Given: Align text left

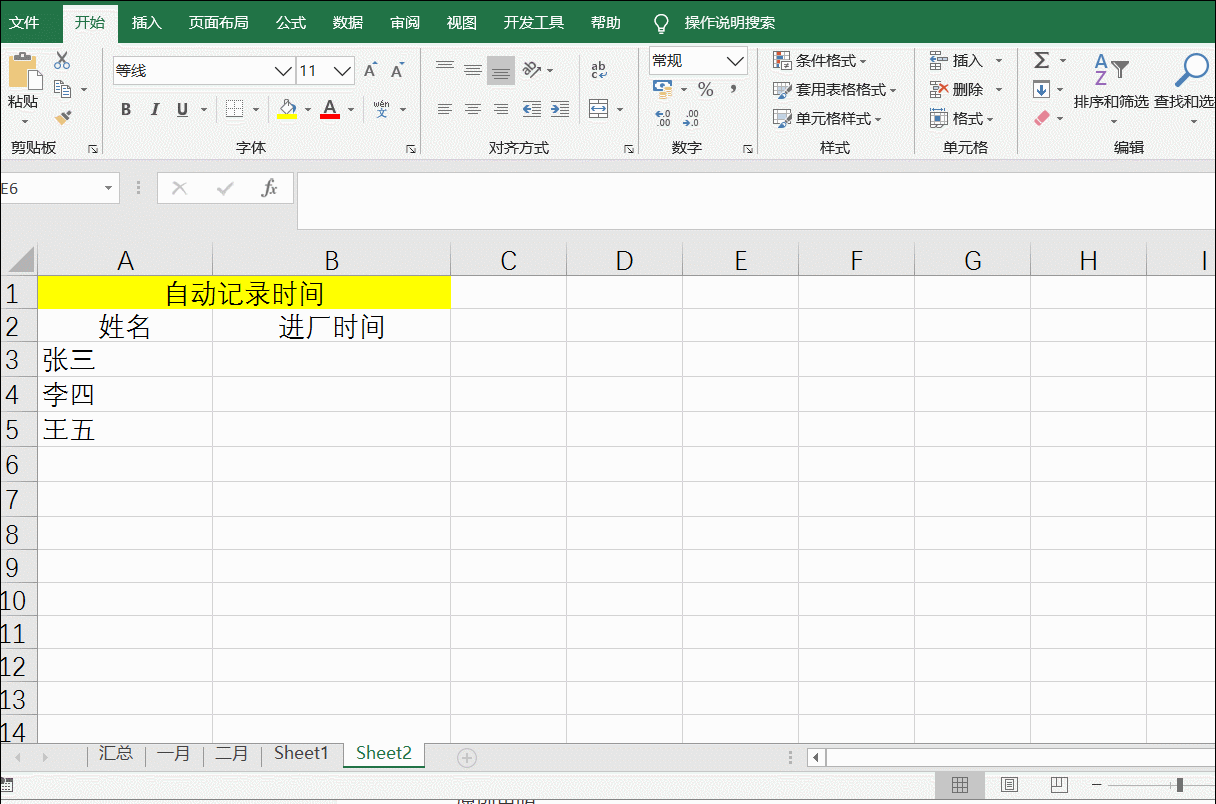Looking at the screenshot, I should pyautogui.click(x=445, y=109).
